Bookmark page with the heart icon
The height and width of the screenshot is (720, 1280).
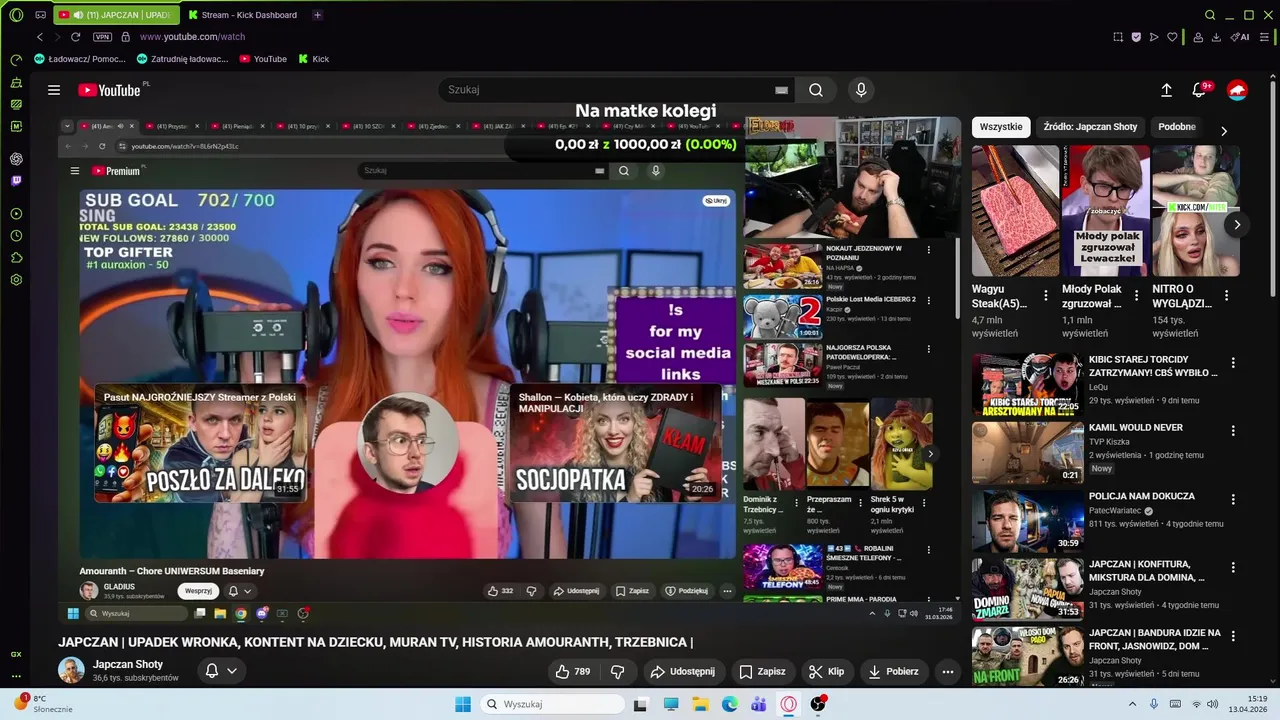(x=1172, y=37)
